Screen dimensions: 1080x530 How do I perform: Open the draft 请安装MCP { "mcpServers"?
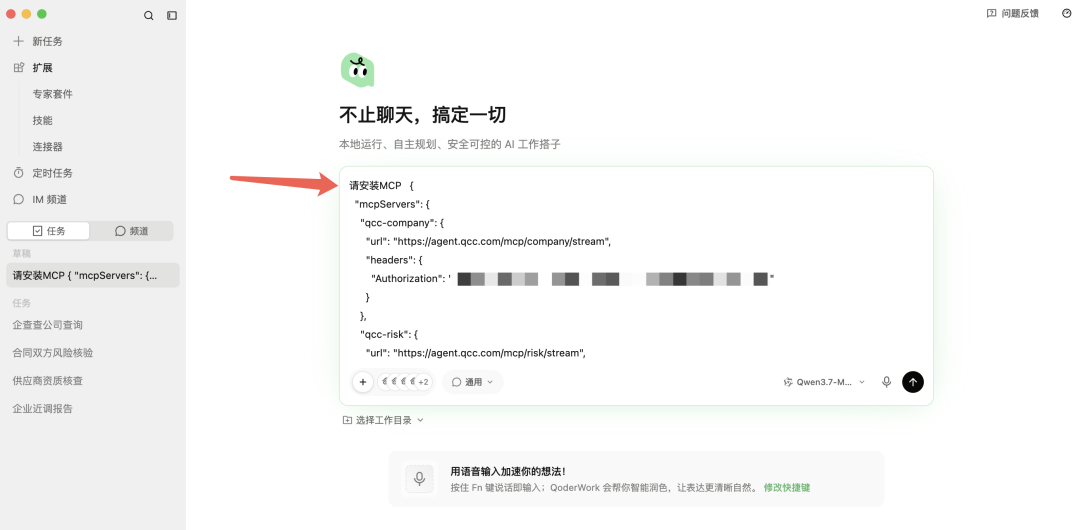(93, 275)
